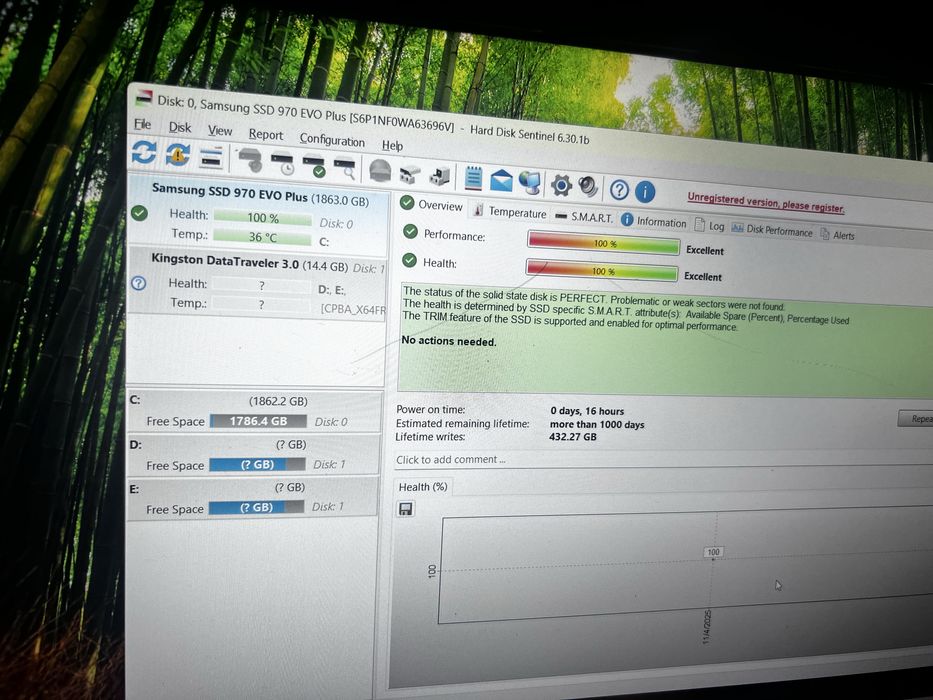Click the envelope e-mail toolbar icon
Viewport: 933px width, 700px height.
(501, 180)
